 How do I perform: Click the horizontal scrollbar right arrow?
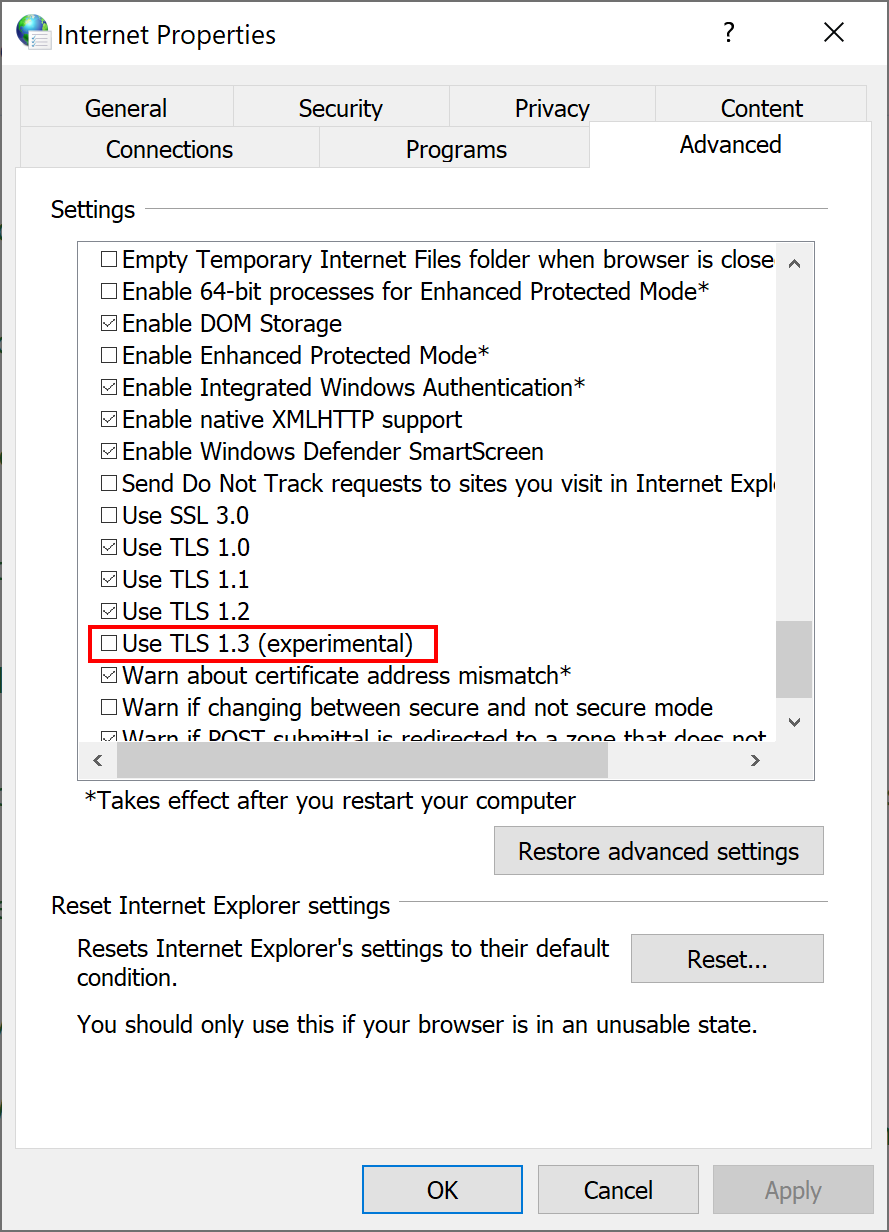[755, 759]
